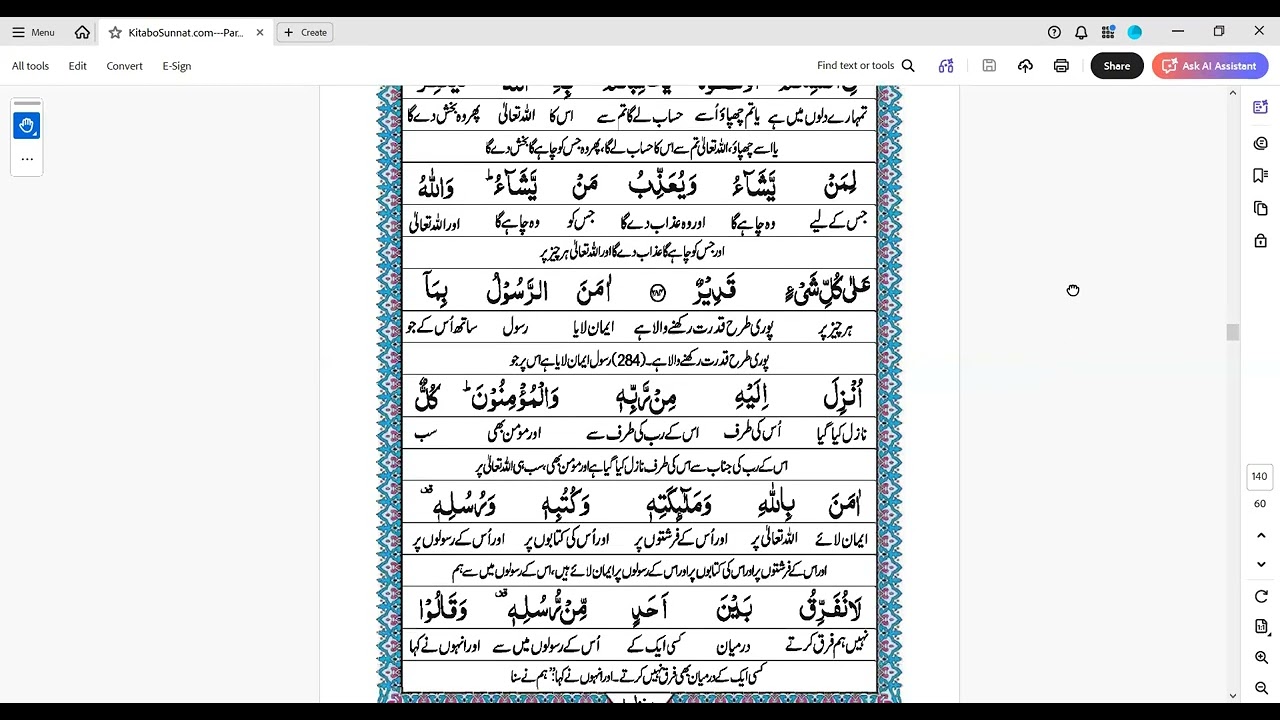Open the Comments panel icon

click(x=1260, y=143)
